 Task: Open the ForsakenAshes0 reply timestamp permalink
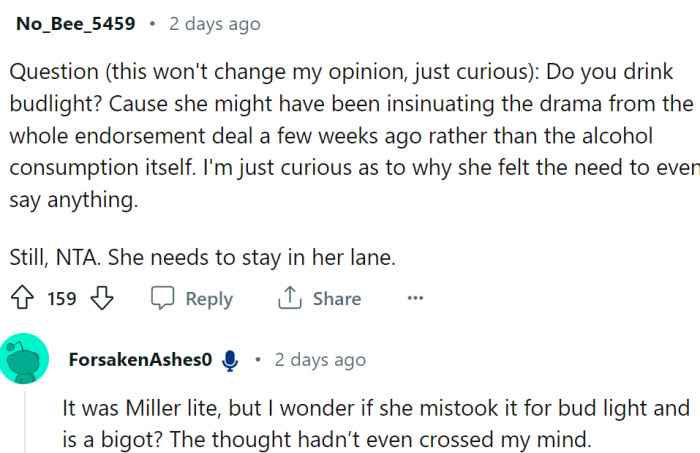point(320,360)
